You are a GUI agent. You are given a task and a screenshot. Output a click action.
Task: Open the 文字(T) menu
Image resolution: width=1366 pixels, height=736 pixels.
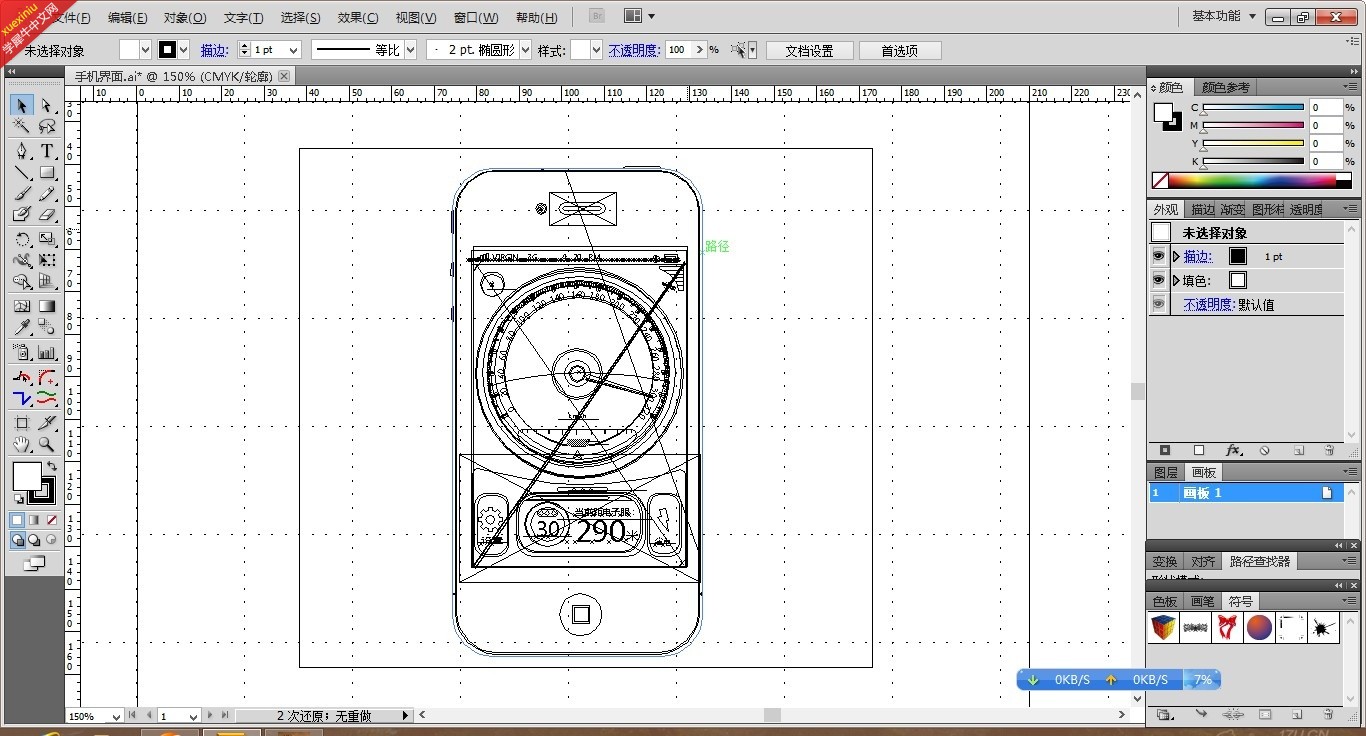click(x=243, y=17)
